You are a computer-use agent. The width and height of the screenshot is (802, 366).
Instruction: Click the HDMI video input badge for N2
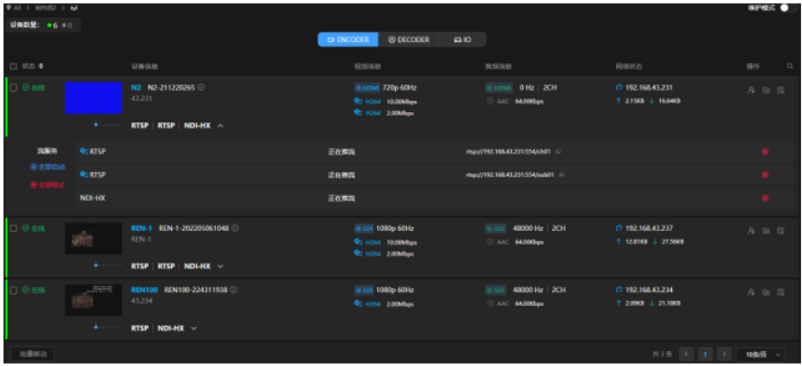(367, 87)
